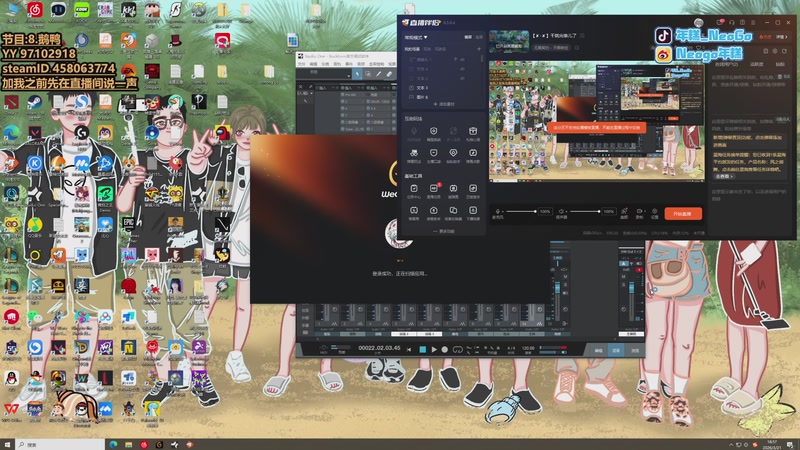The image size is (800, 450).
Task: Open File Explorer from taskbar
Action: click(x=129, y=444)
